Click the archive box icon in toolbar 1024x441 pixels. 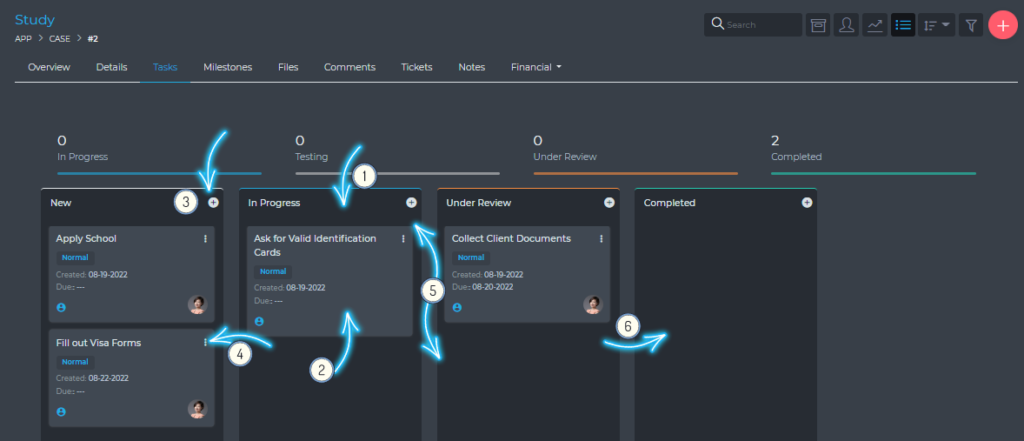819,25
